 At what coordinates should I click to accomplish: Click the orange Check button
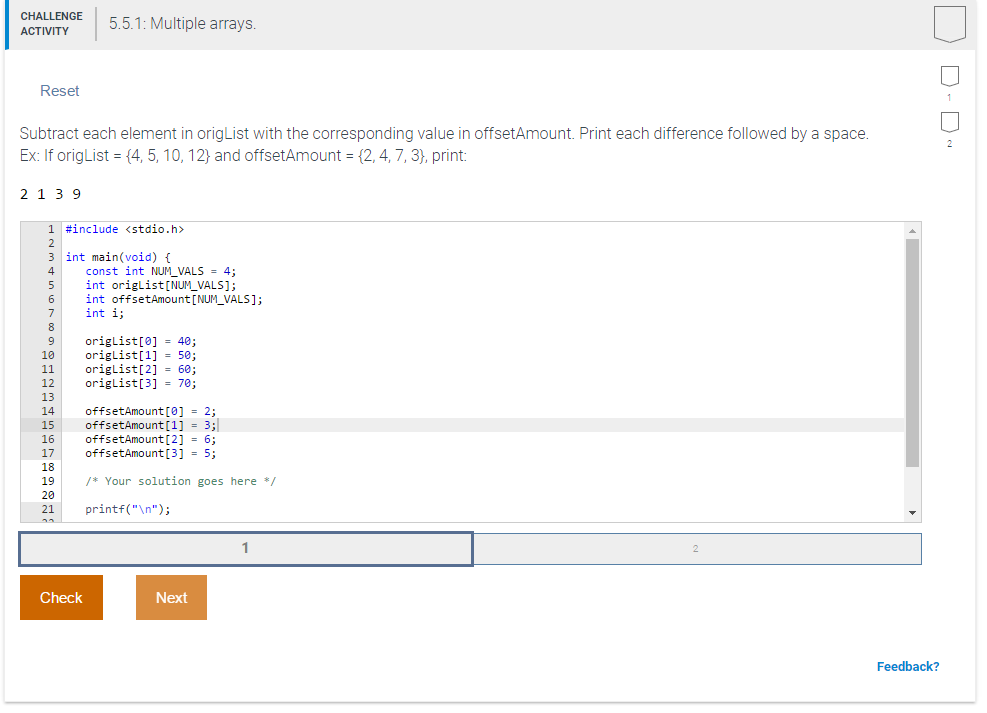click(61, 597)
